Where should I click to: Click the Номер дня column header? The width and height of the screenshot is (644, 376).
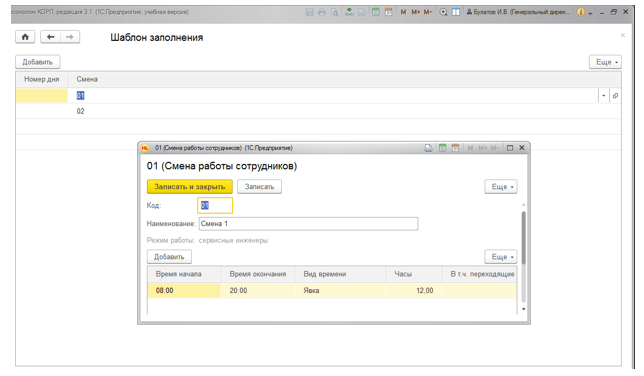(41, 79)
